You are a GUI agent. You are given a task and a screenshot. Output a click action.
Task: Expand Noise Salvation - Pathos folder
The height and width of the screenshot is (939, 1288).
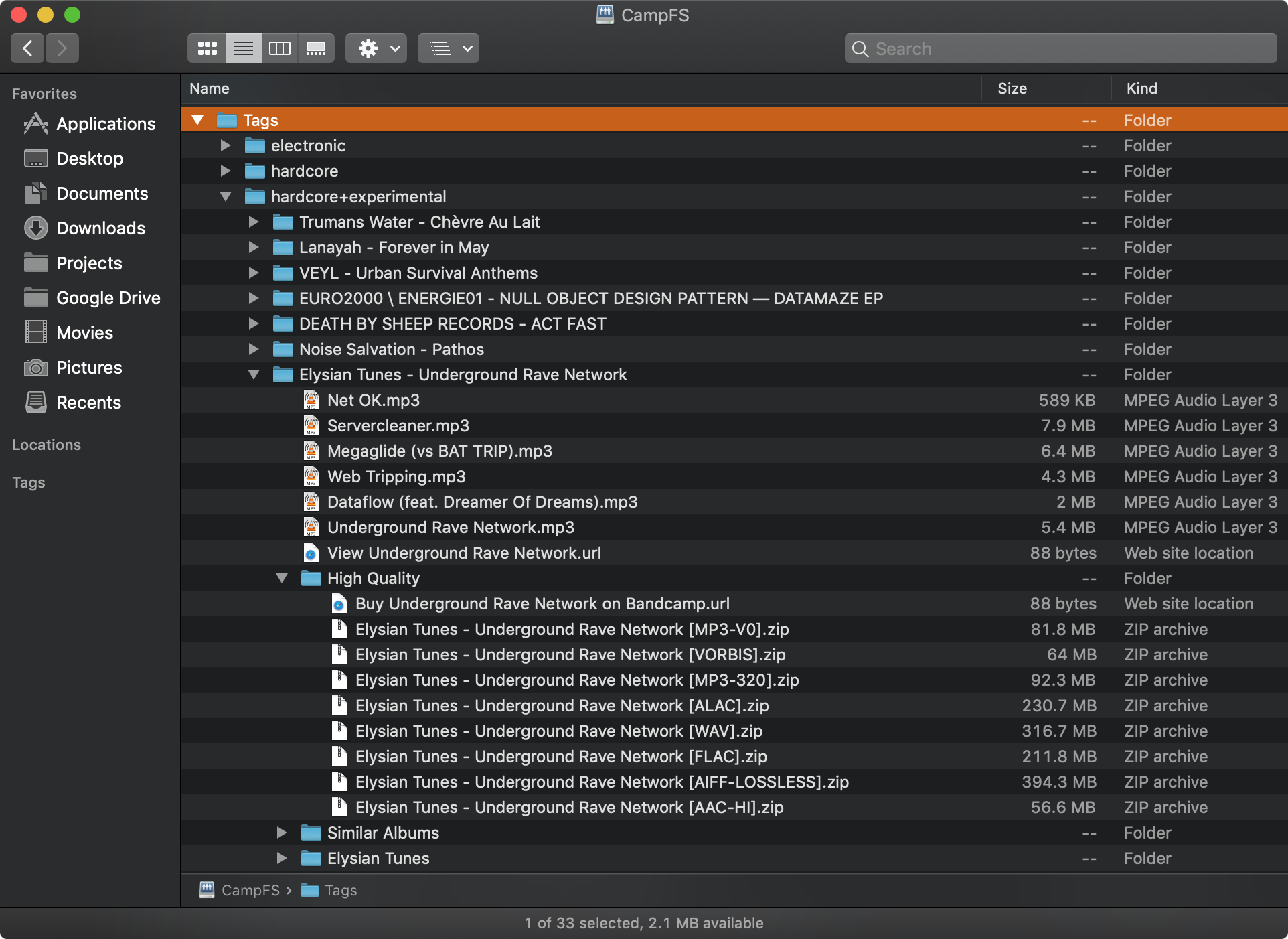point(254,350)
